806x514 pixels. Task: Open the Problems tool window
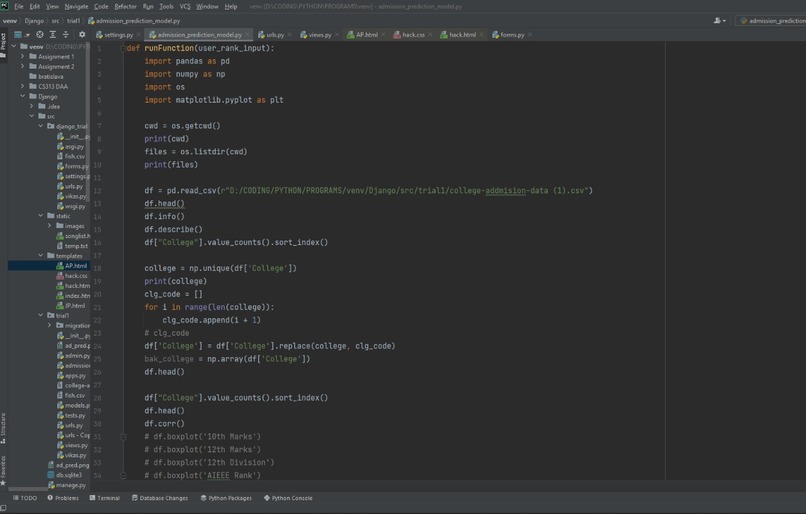(63, 498)
